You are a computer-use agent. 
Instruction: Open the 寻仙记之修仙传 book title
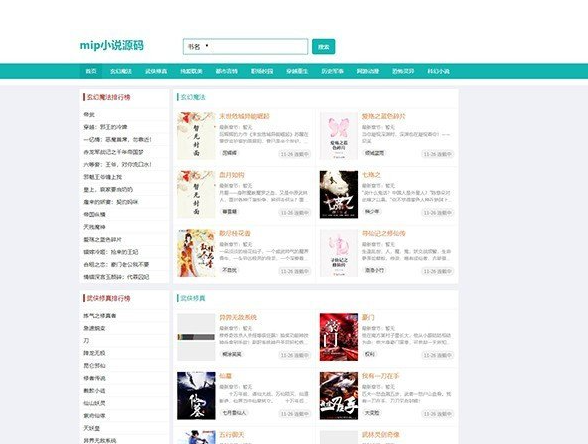click(x=384, y=233)
